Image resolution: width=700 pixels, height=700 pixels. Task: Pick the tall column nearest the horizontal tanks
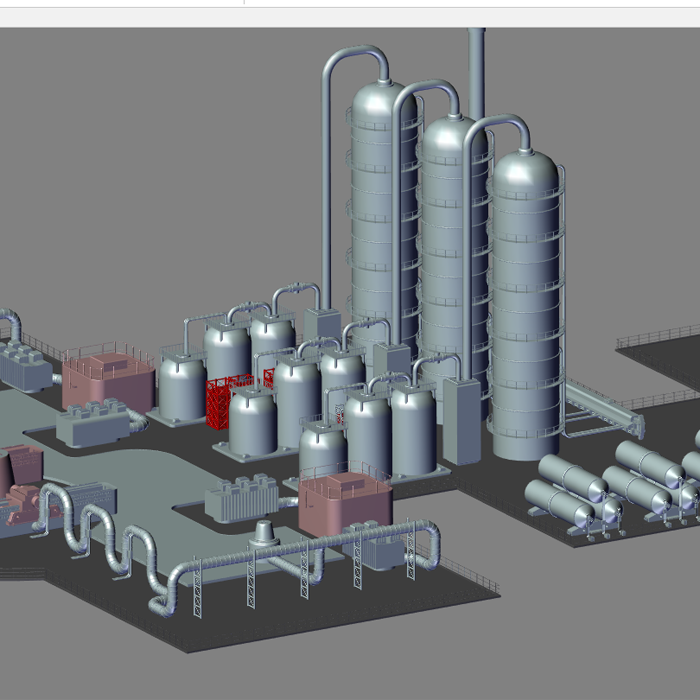tap(526, 306)
